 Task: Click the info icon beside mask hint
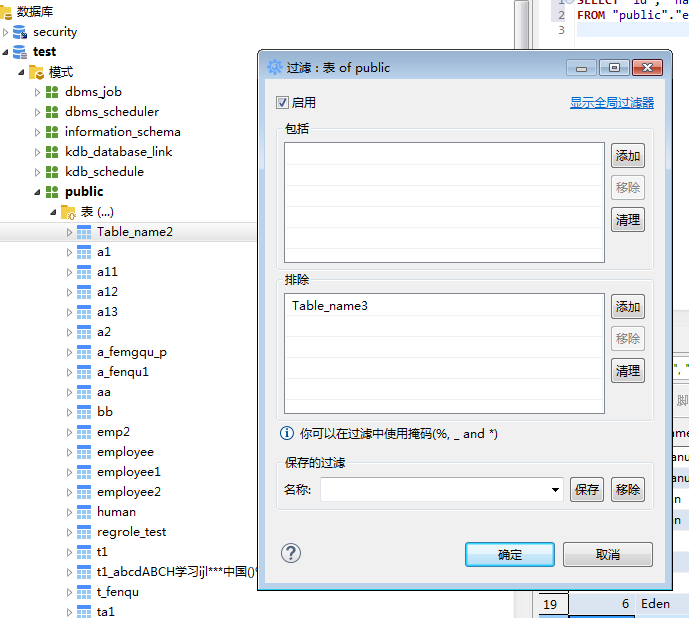(287, 433)
